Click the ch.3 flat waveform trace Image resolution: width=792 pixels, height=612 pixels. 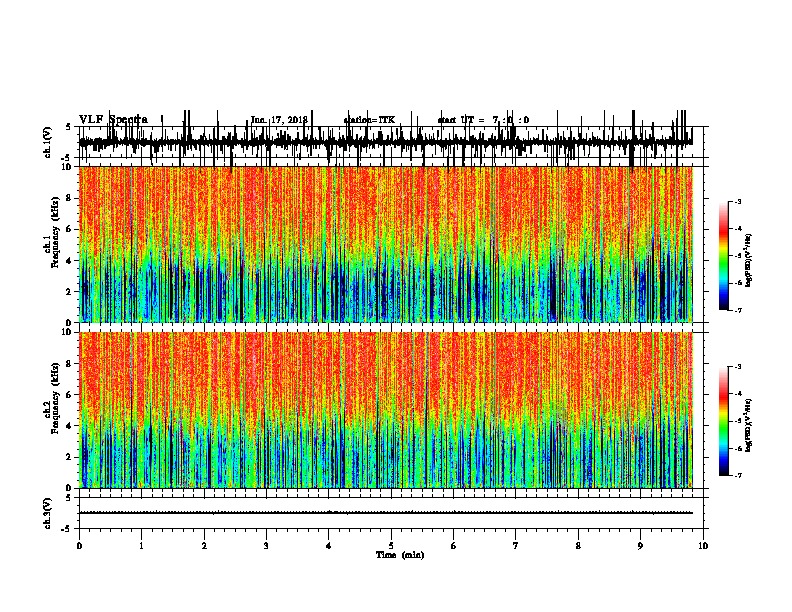pyautogui.click(x=386, y=513)
